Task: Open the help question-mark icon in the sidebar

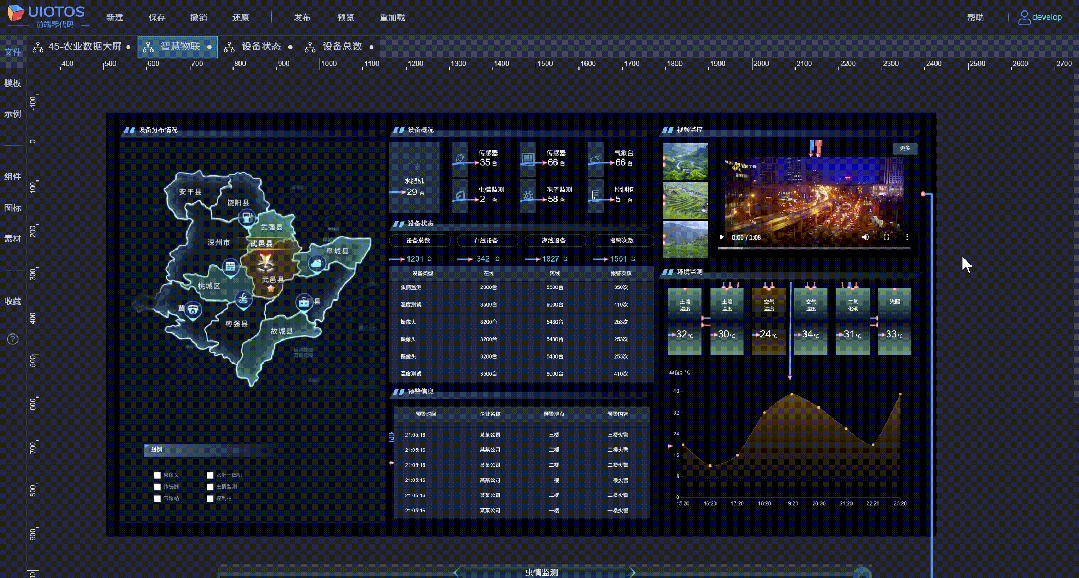Action: pyautogui.click(x=12, y=339)
